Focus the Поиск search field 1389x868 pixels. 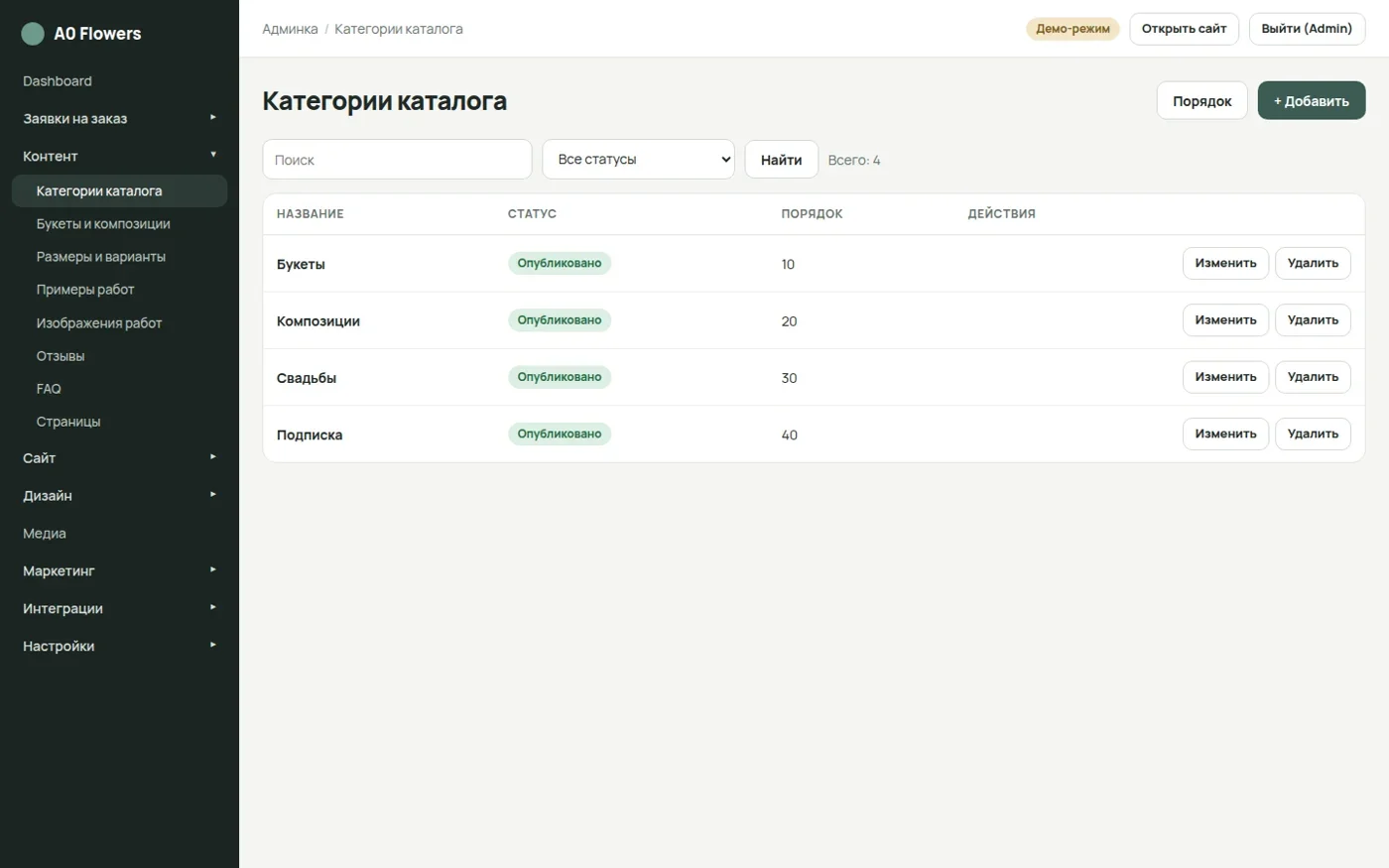coord(397,160)
